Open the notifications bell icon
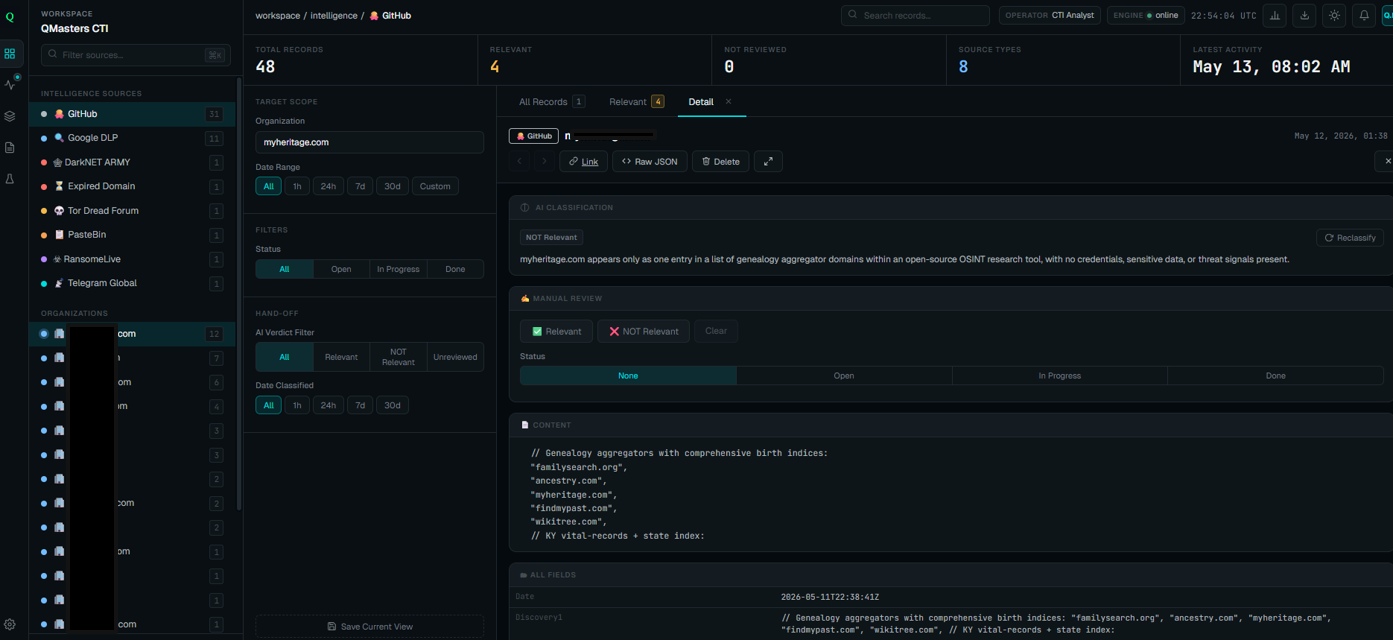The image size is (1393, 640). pos(1363,16)
